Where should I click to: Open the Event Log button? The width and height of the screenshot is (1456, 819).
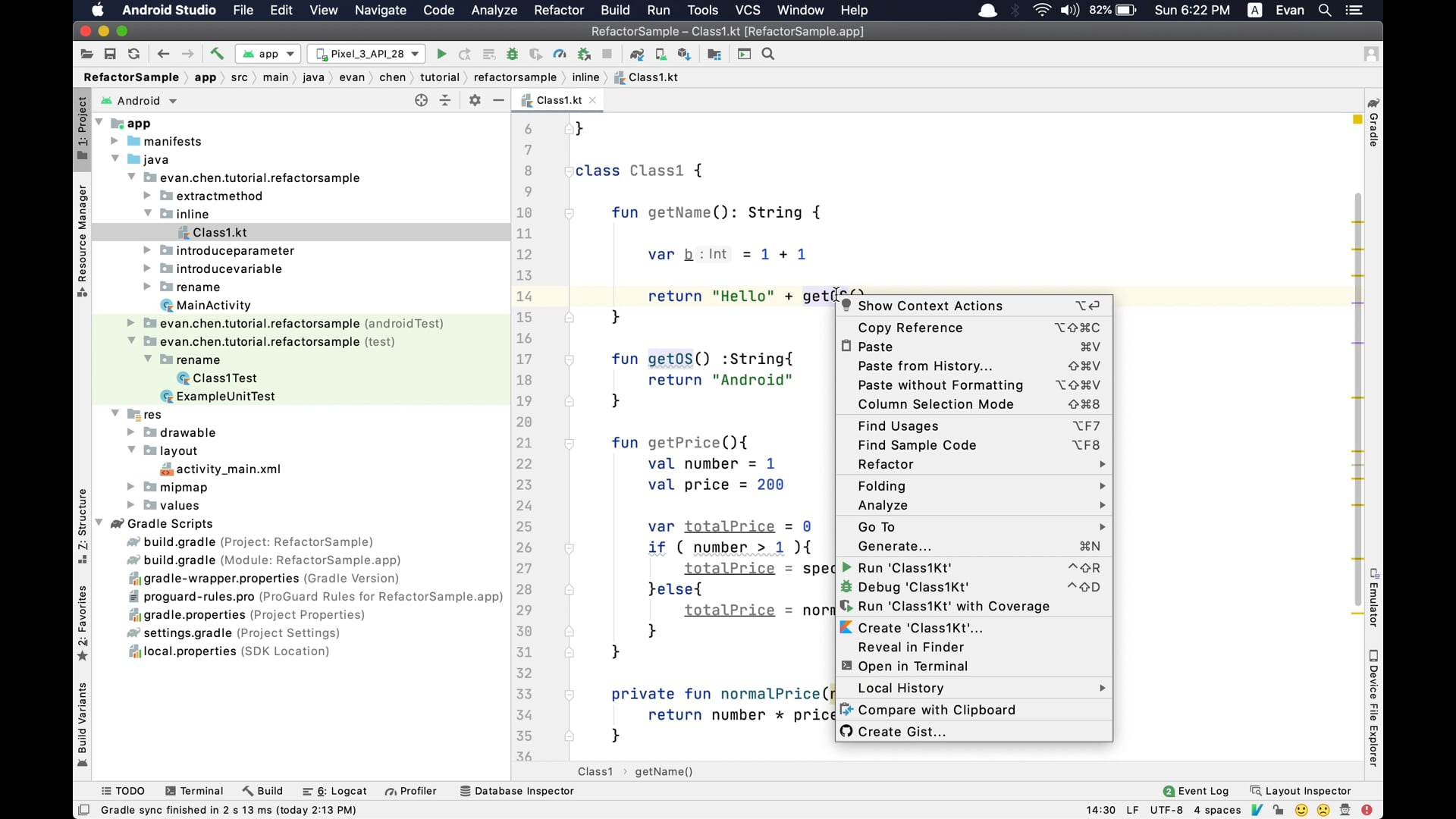[1196, 791]
